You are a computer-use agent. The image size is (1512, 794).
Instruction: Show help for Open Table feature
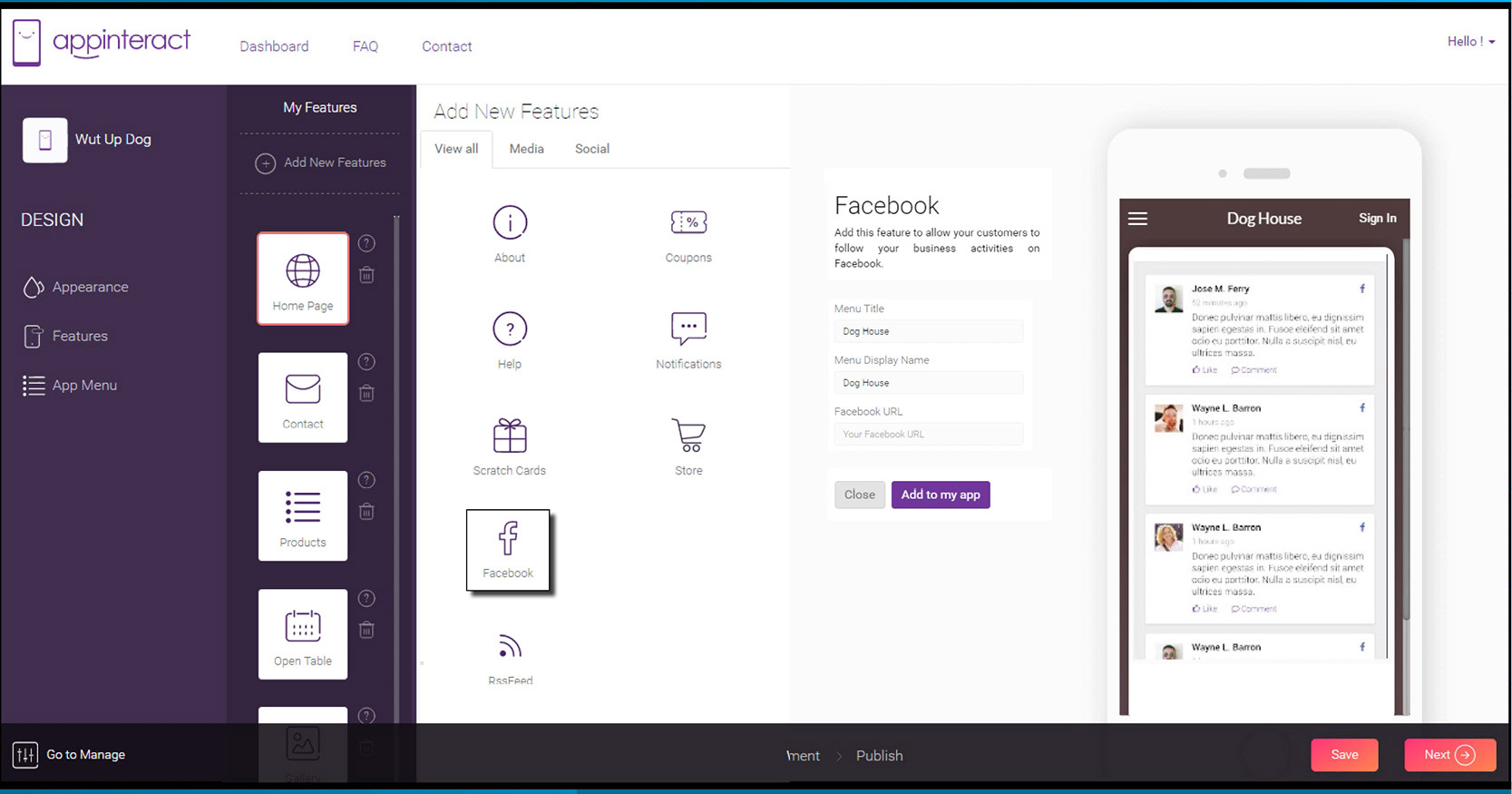point(366,598)
